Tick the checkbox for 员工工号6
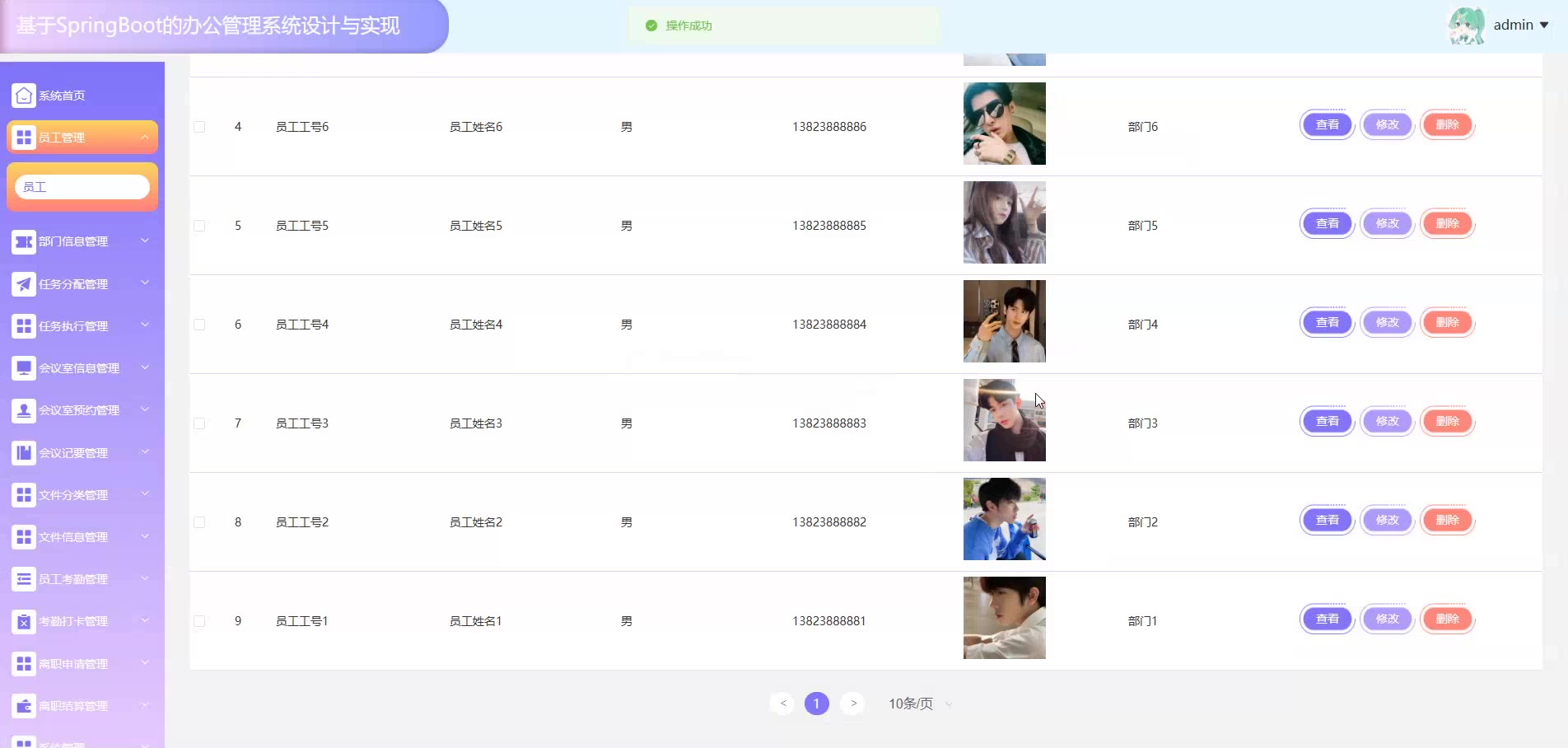 click(199, 127)
